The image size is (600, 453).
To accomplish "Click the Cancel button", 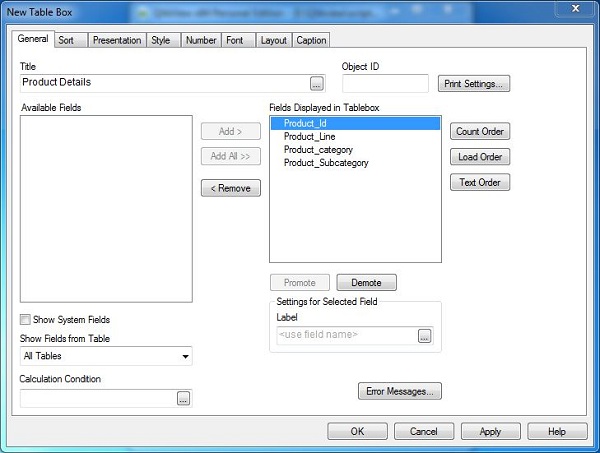I will coord(424,431).
